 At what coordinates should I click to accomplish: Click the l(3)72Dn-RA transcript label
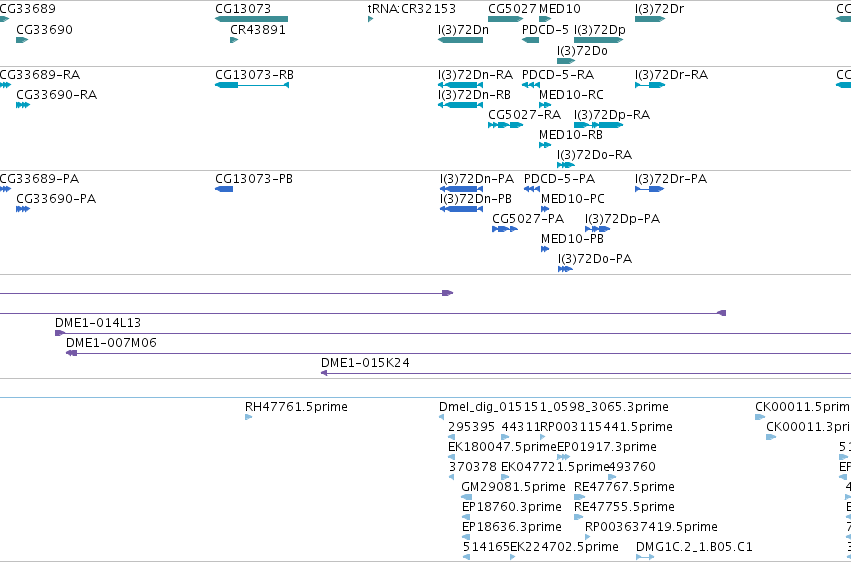[475, 75]
